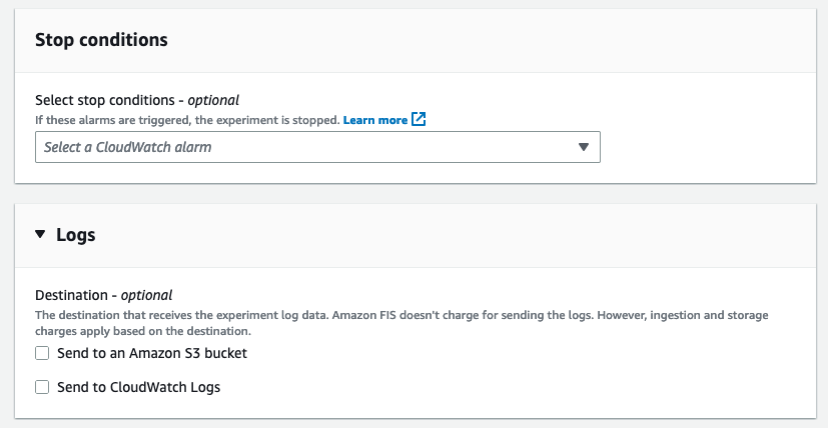Click the dropdown arrow in CloudWatch alarm selector

[x=584, y=147]
